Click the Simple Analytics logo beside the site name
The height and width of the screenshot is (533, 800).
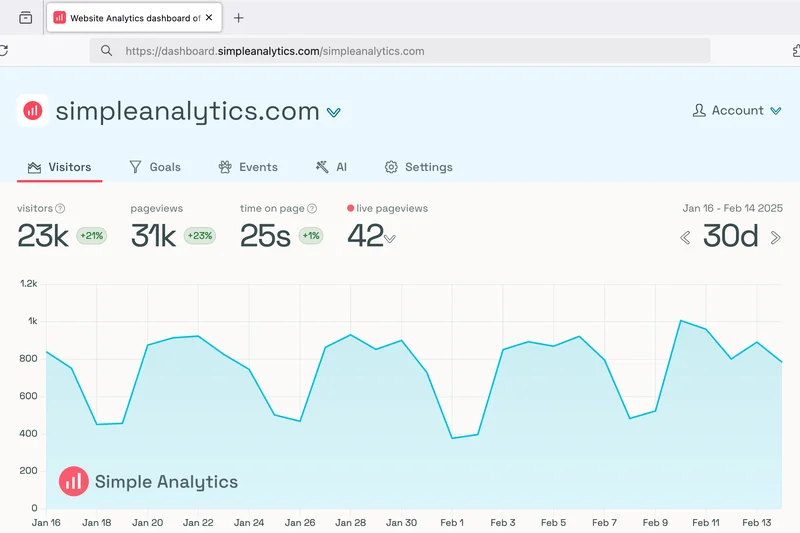point(33,110)
